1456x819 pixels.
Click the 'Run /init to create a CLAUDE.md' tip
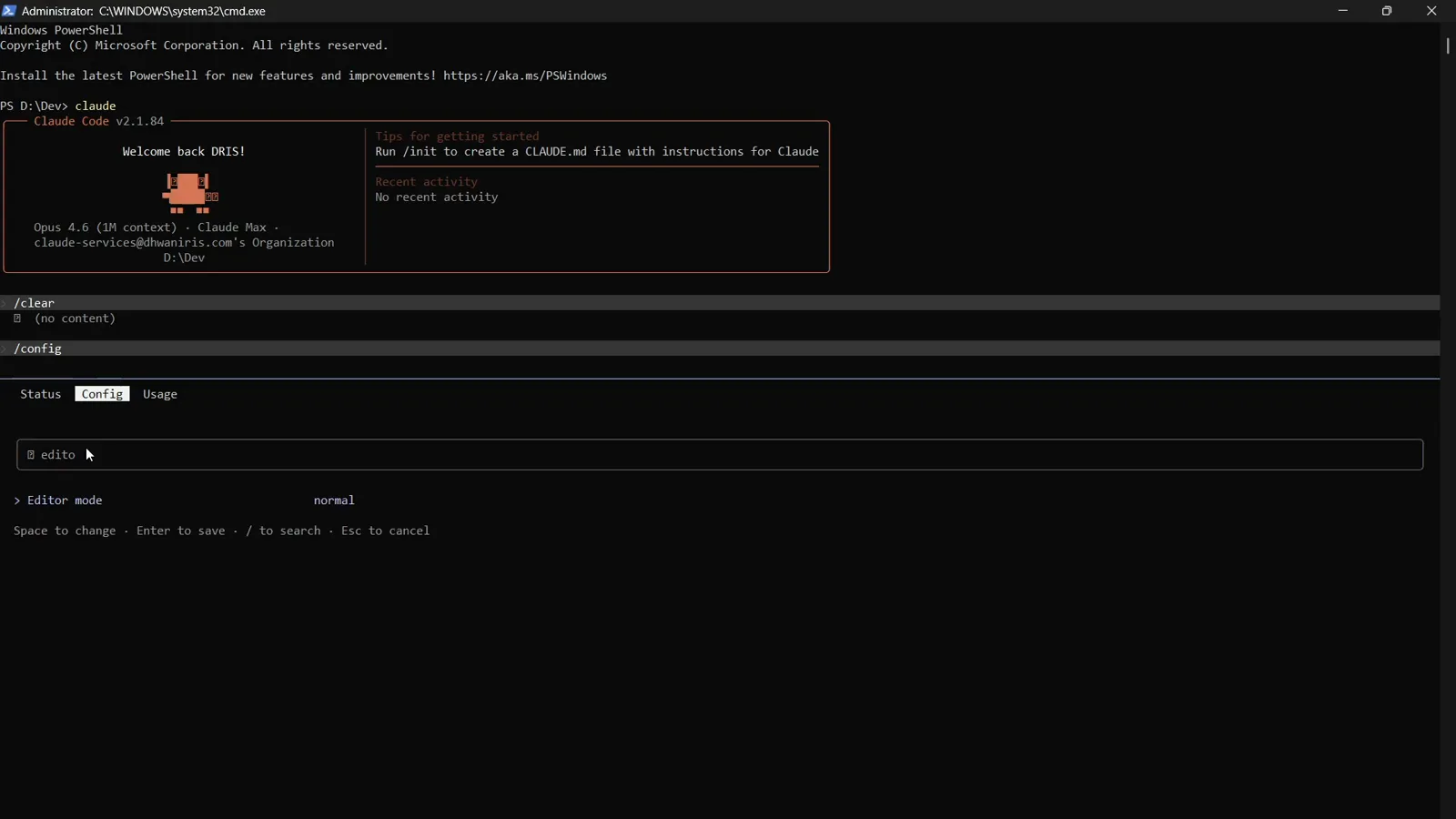click(x=597, y=152)
